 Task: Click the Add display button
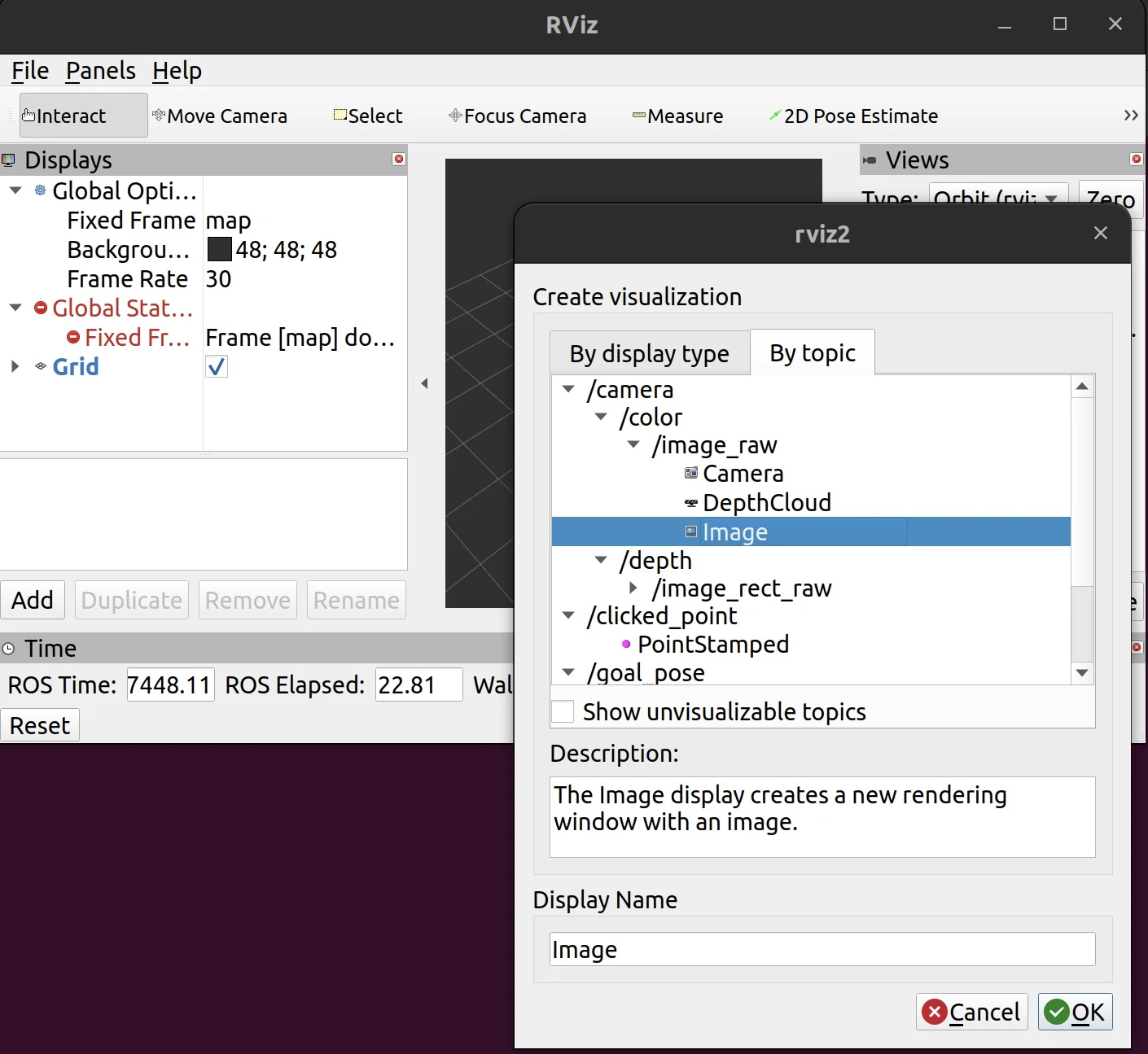click(x=33, y=600)
